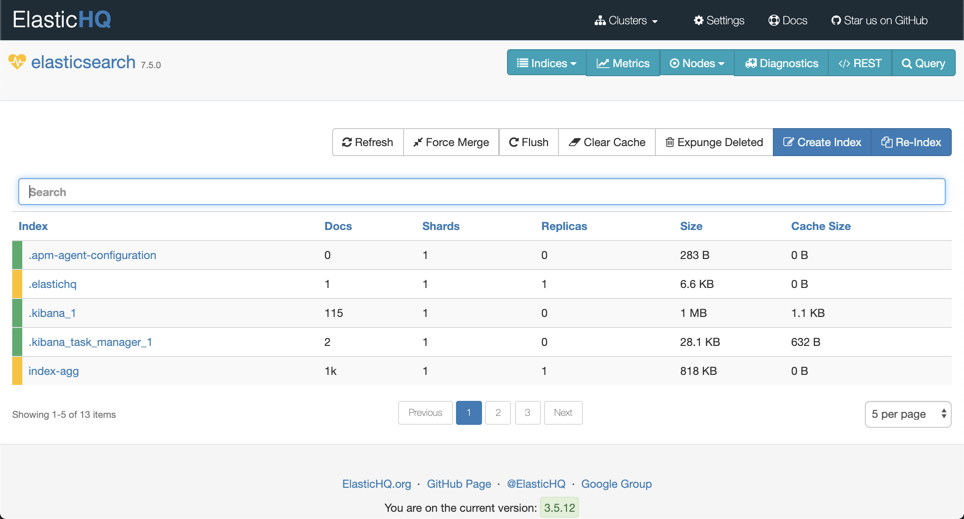The width and height of the screenshot is (964, 519).
Task: Expand the Nodes dropdown
Action: 697,63
